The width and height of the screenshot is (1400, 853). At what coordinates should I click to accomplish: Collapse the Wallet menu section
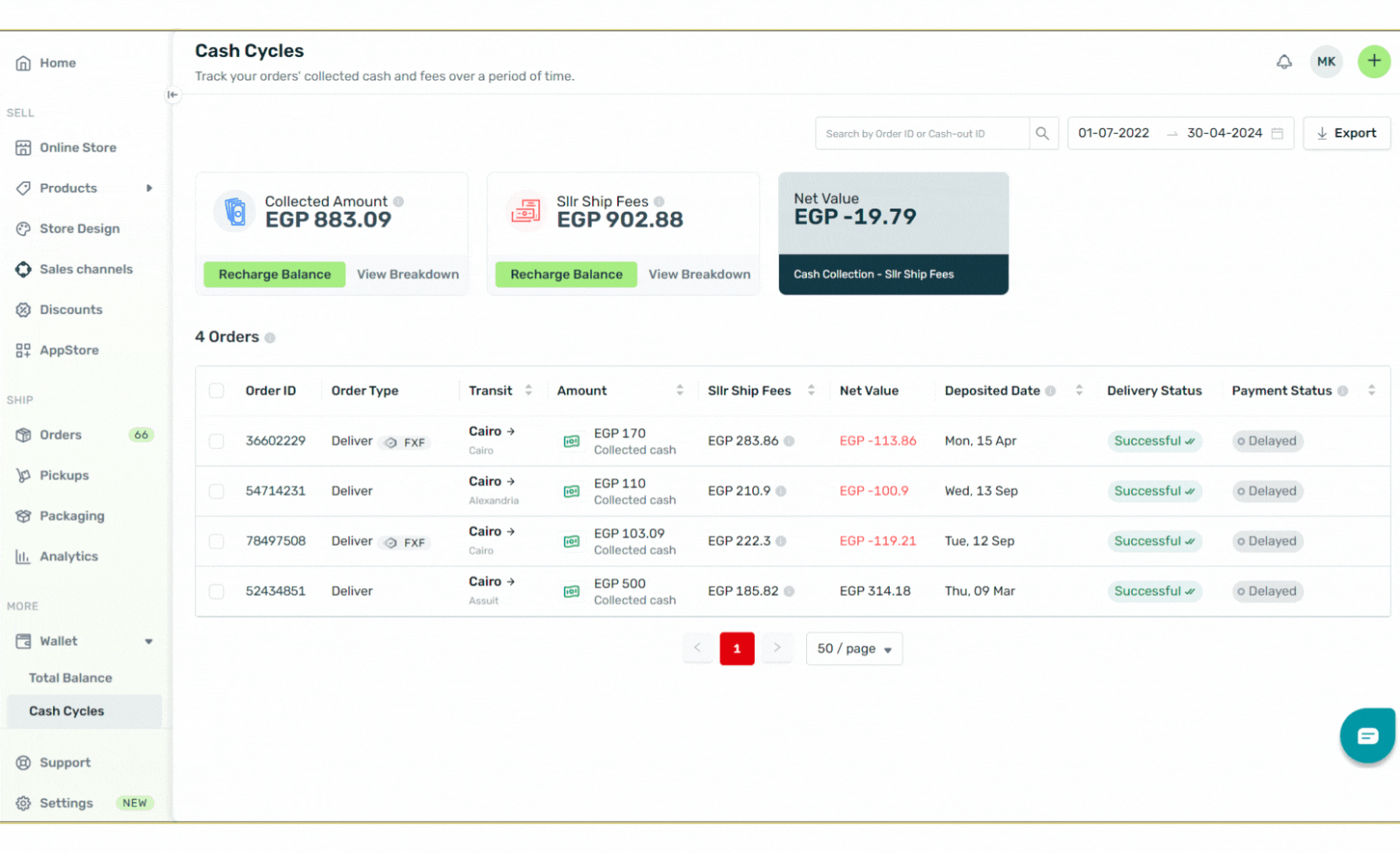(148, 641)
